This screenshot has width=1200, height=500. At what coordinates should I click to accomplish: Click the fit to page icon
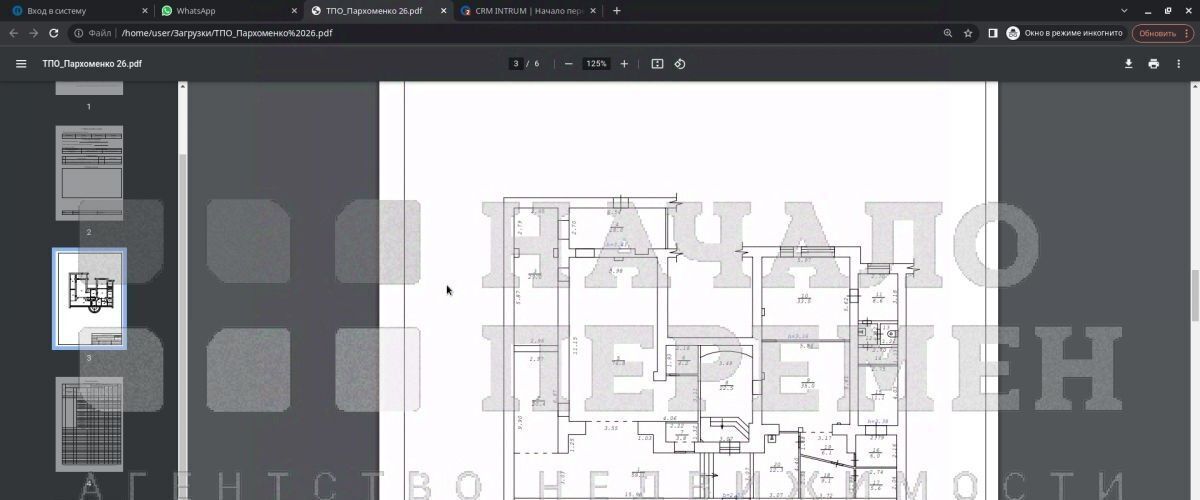coord(657,63)
